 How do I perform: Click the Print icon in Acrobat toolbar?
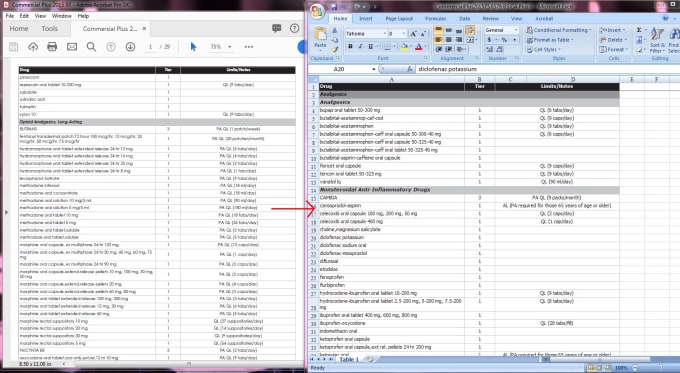pos(52,47)
